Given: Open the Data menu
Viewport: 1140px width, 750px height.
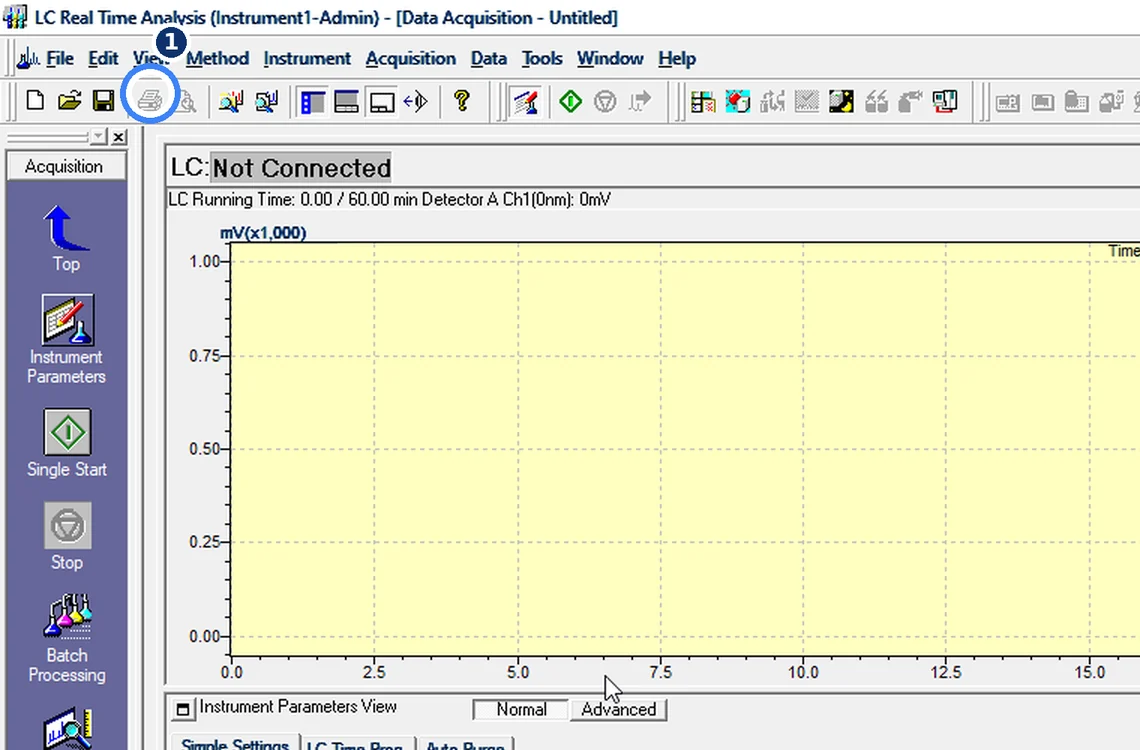Looking at the screenshot, I should [x=489, y=58].
